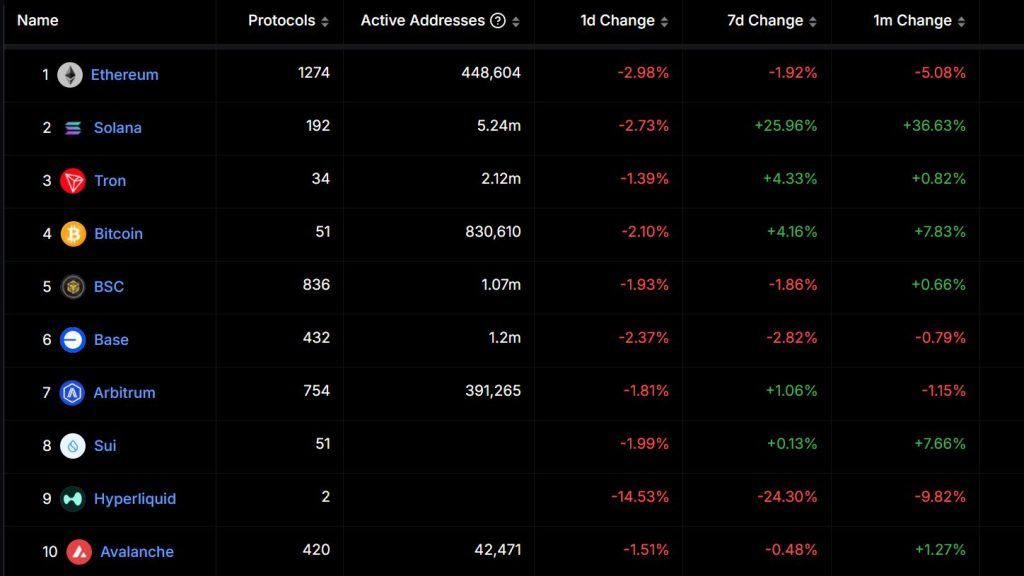The height and width of the screenshot is (576, 1024).
Task: Sort table by Protocols column
Action: tap(325, 21)
